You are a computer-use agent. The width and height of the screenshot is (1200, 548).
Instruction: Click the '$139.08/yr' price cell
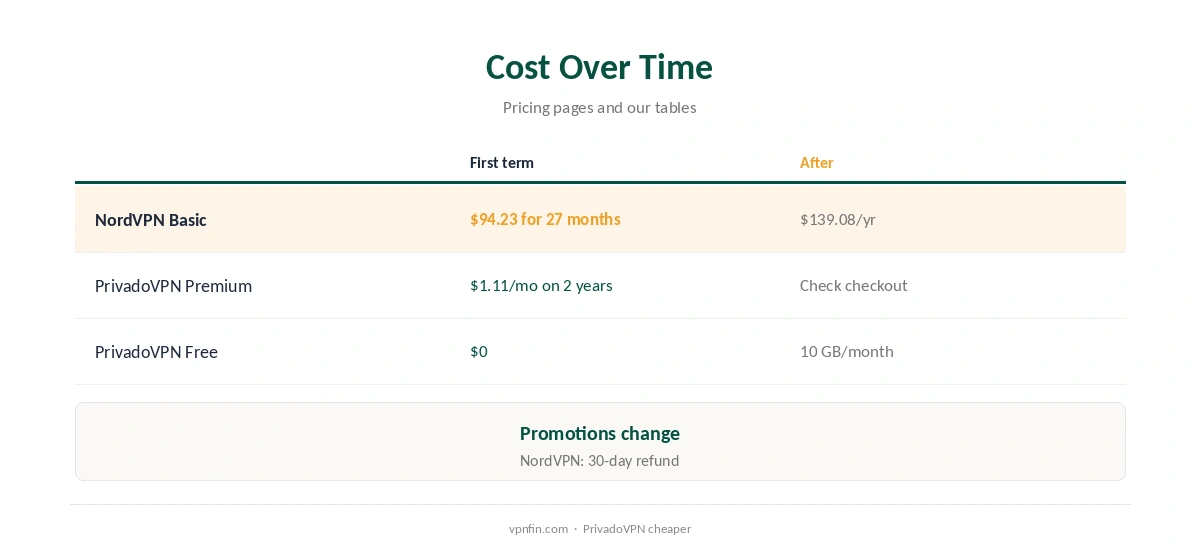(837, 219)
